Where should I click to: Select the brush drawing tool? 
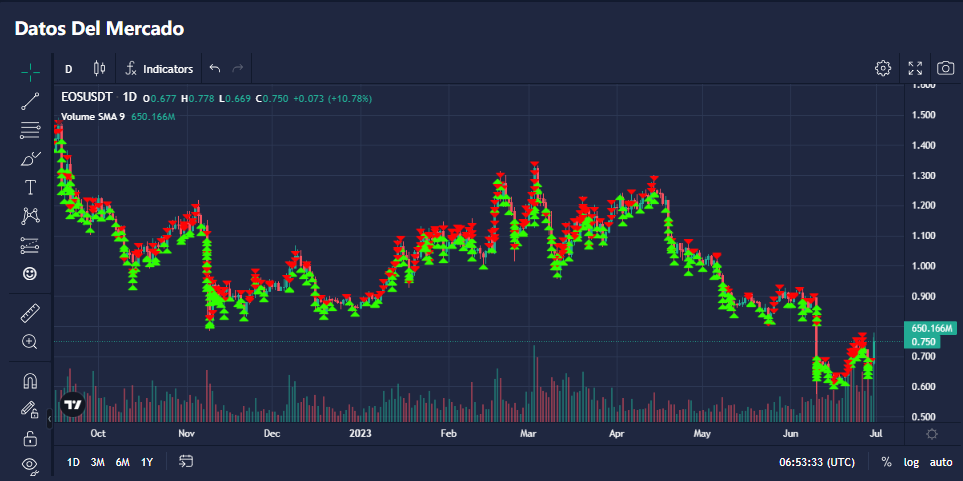point(30,158)
